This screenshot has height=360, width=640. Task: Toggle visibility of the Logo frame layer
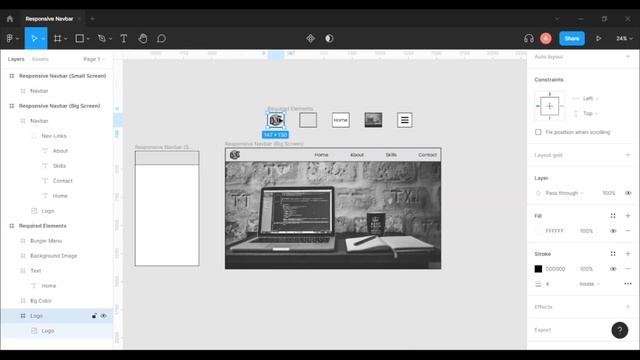pyautogui.click(x=104, y=316)
